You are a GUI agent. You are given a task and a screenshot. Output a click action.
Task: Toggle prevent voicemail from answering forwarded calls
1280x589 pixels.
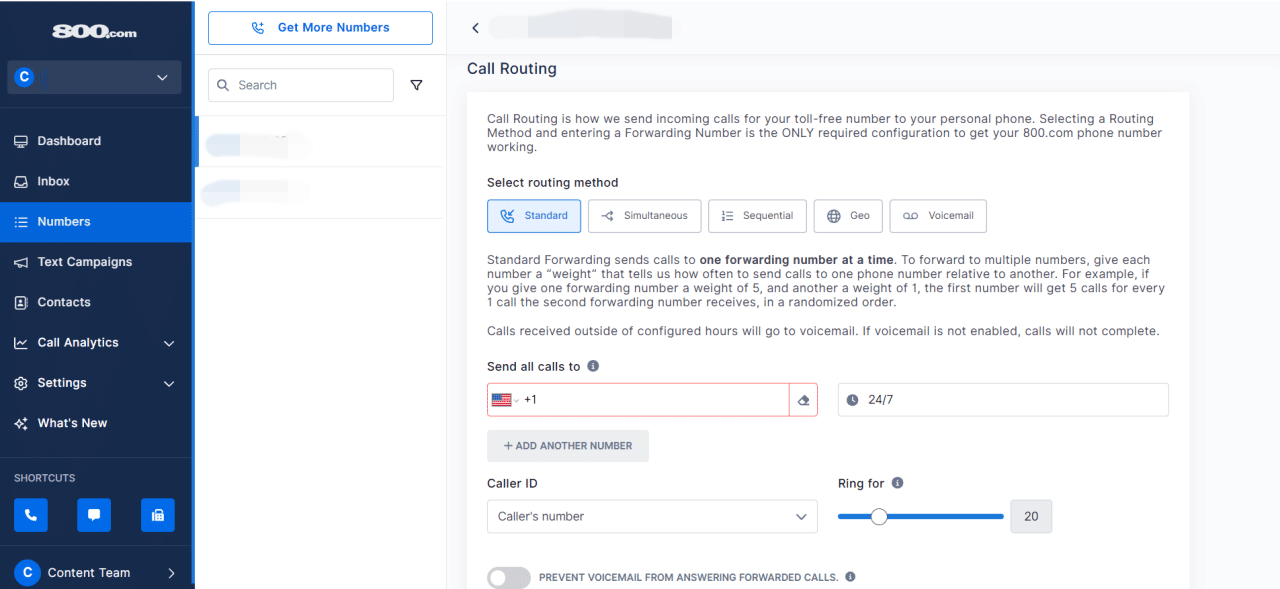(508, 577)
